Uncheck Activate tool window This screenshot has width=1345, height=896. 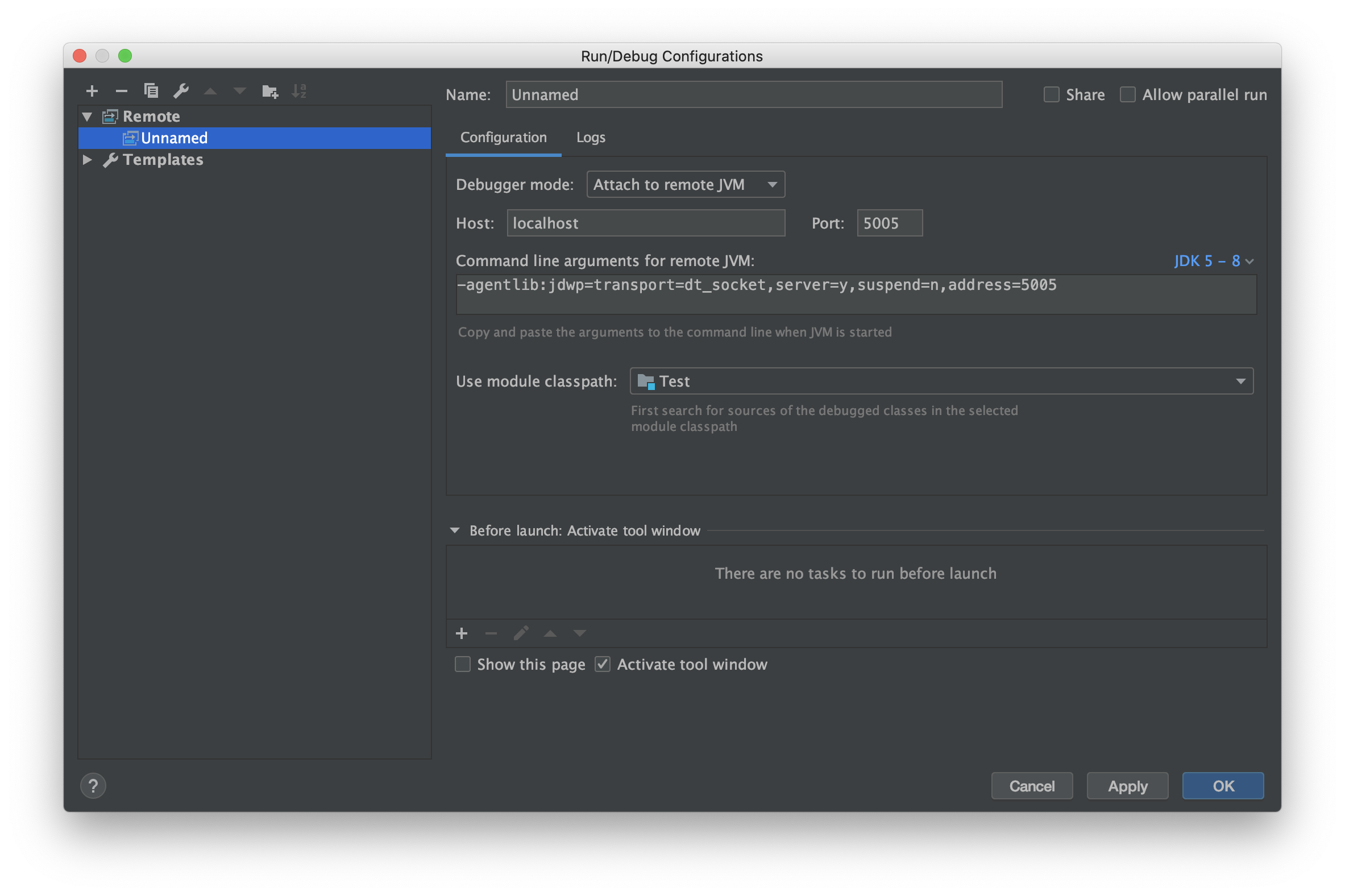click(603, 664)
